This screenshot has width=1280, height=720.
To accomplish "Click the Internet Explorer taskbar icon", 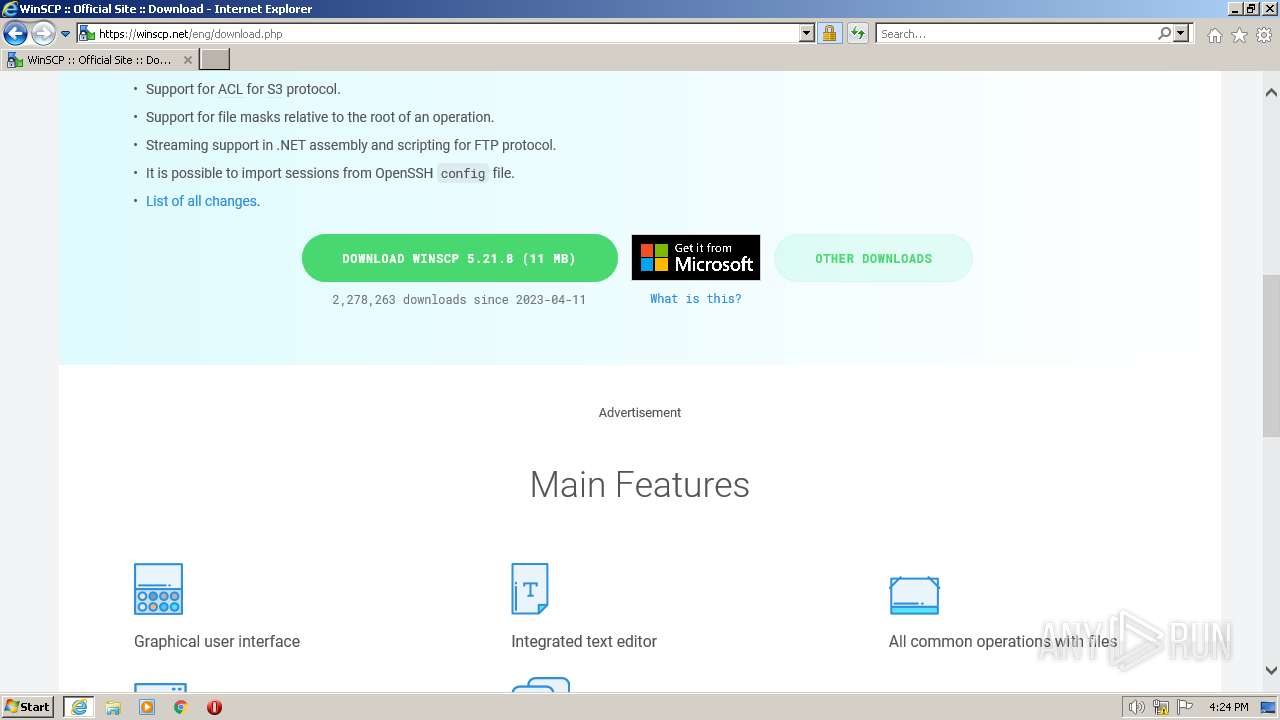I will [x=79, y=707].
